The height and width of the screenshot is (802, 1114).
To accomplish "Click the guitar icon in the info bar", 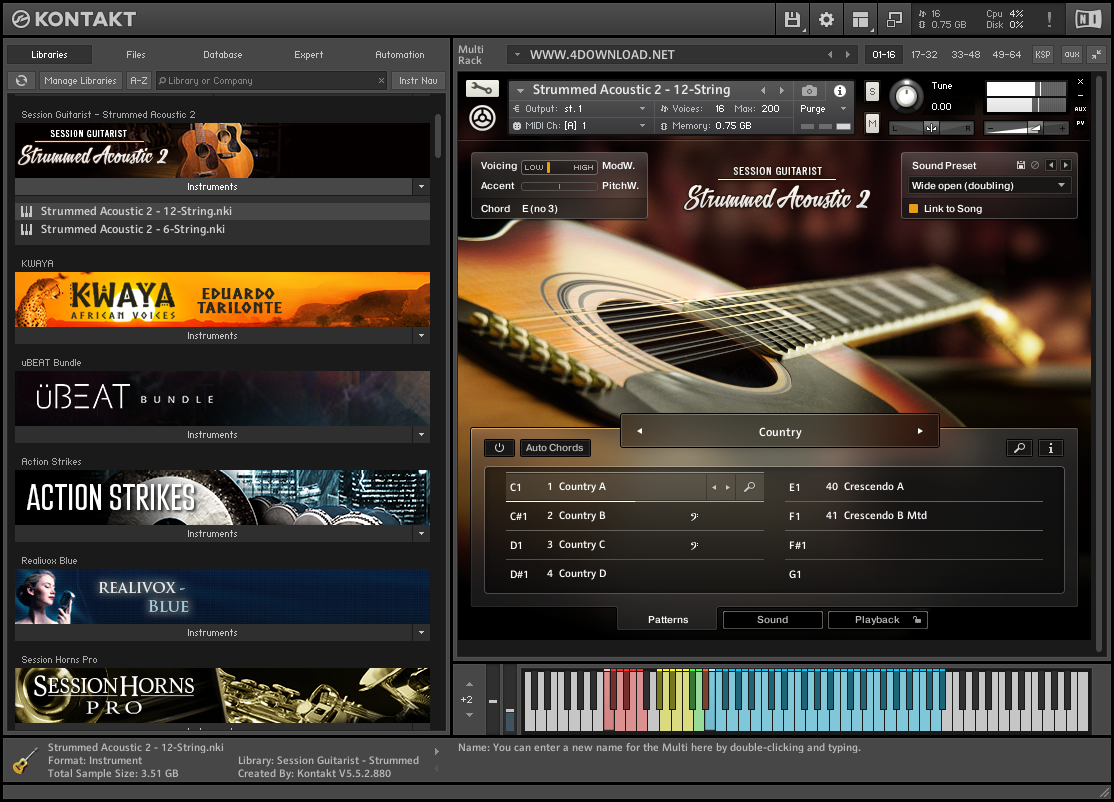I will (25, 761).
